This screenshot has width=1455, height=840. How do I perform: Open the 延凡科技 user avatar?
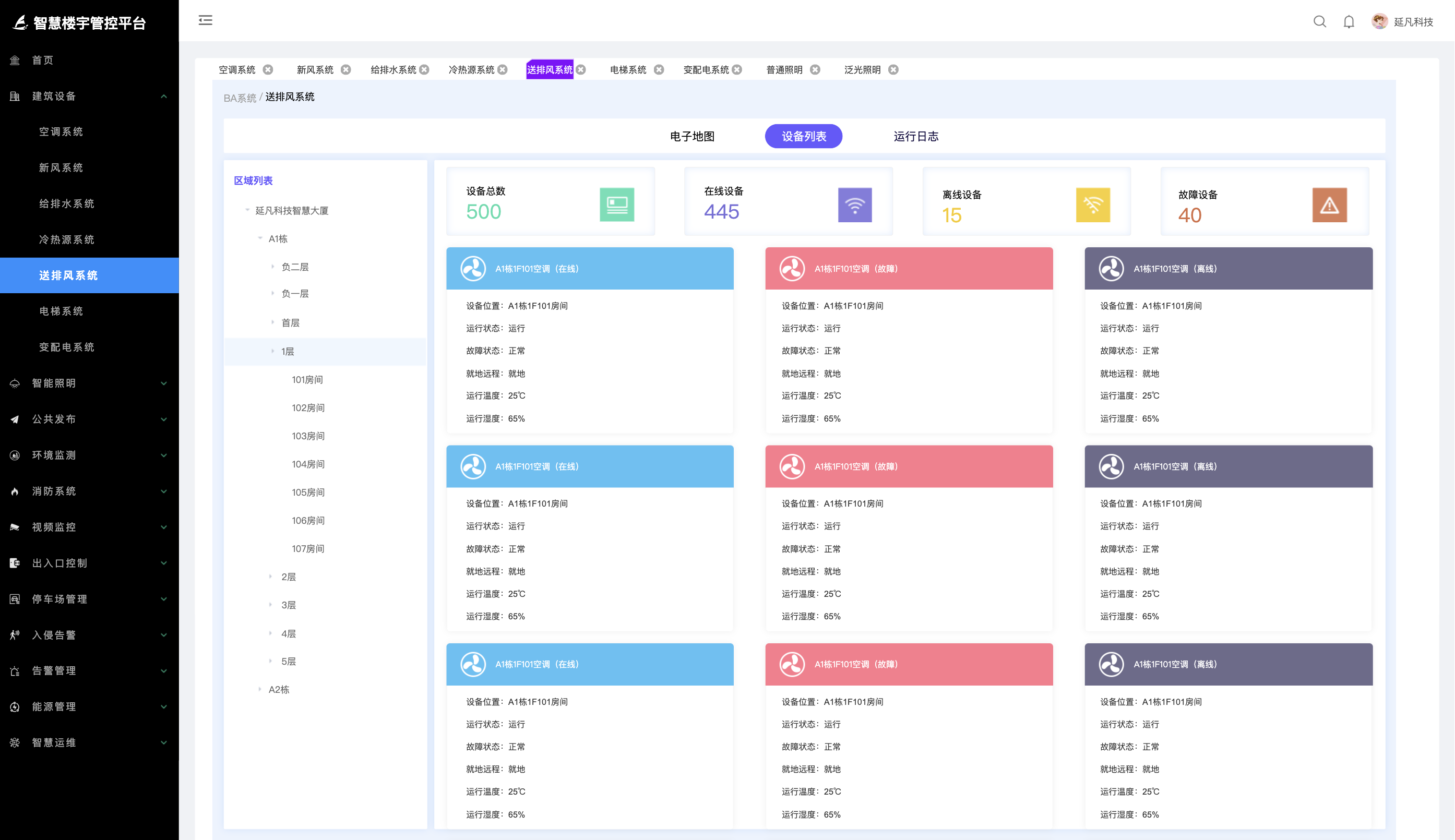coord(1379,22)
